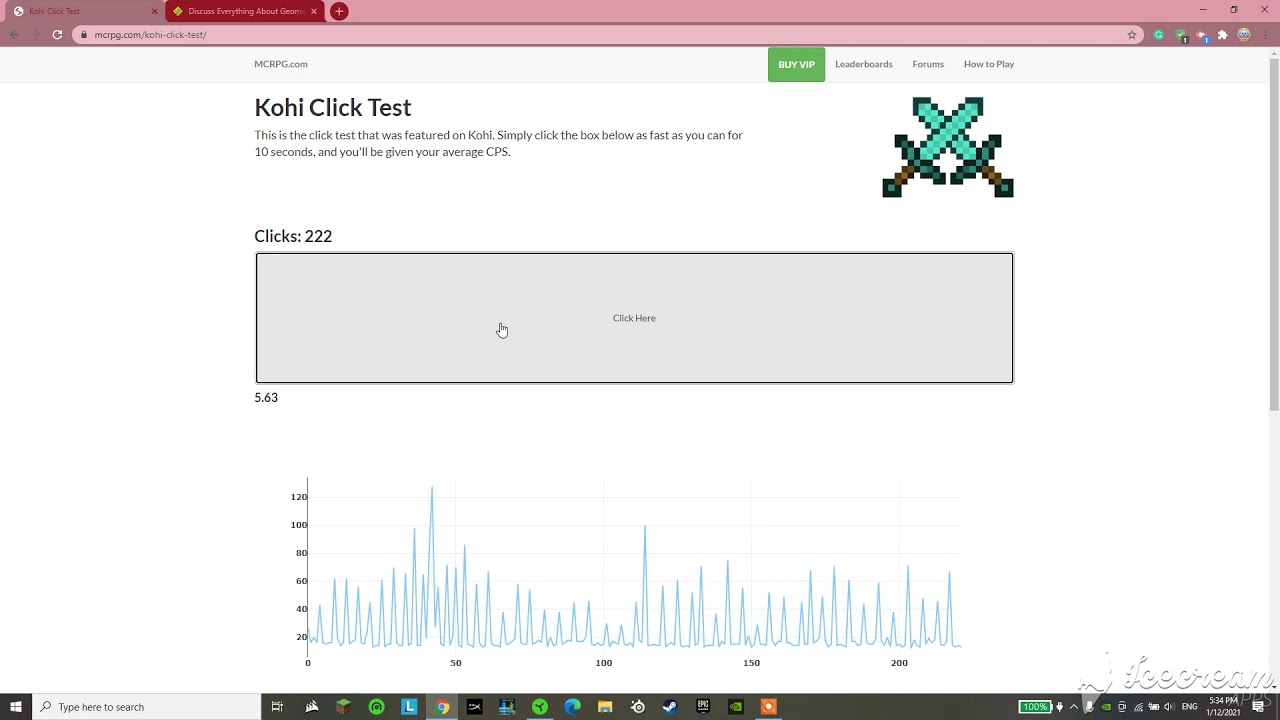Click the 5.63 CPS value
The width and height of the screenshot is (1280, 720).
point(266,397)
